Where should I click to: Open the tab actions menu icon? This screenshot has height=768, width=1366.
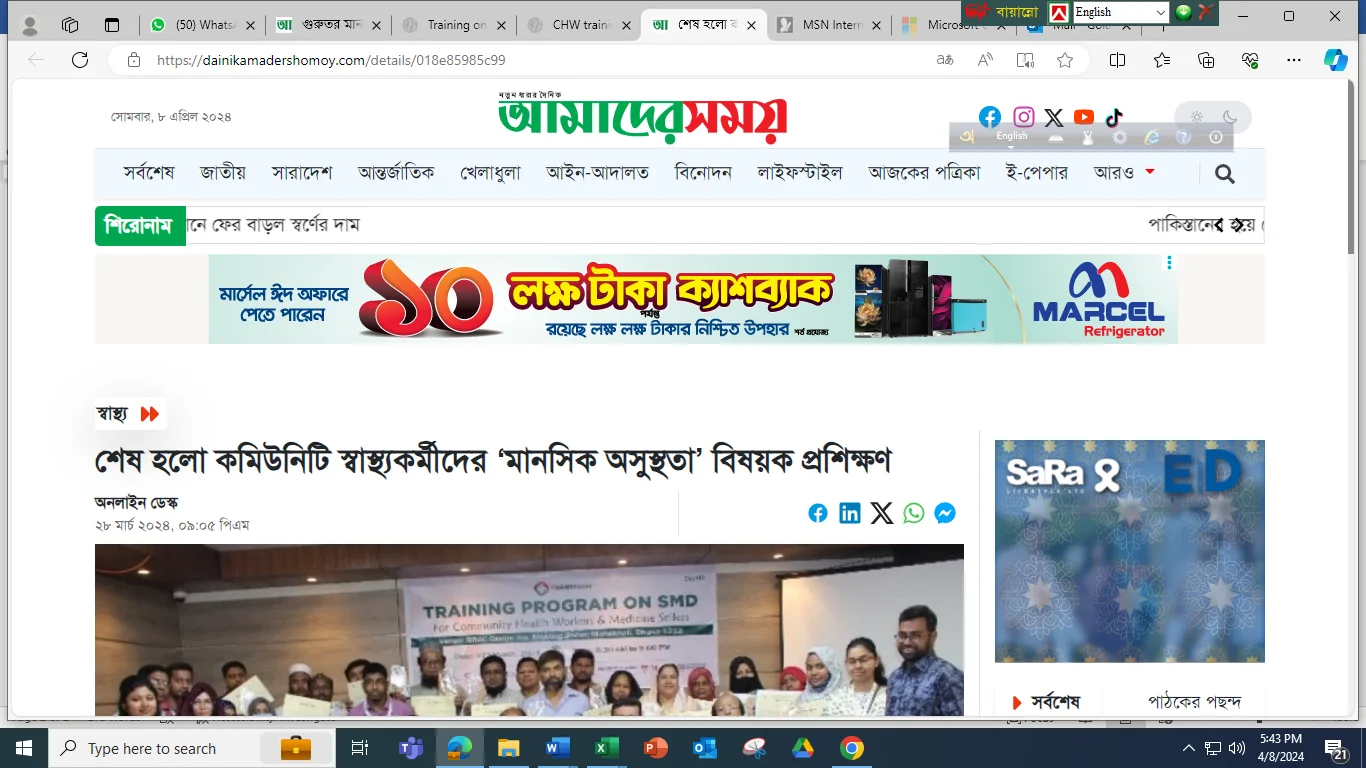tap(112, 25)
